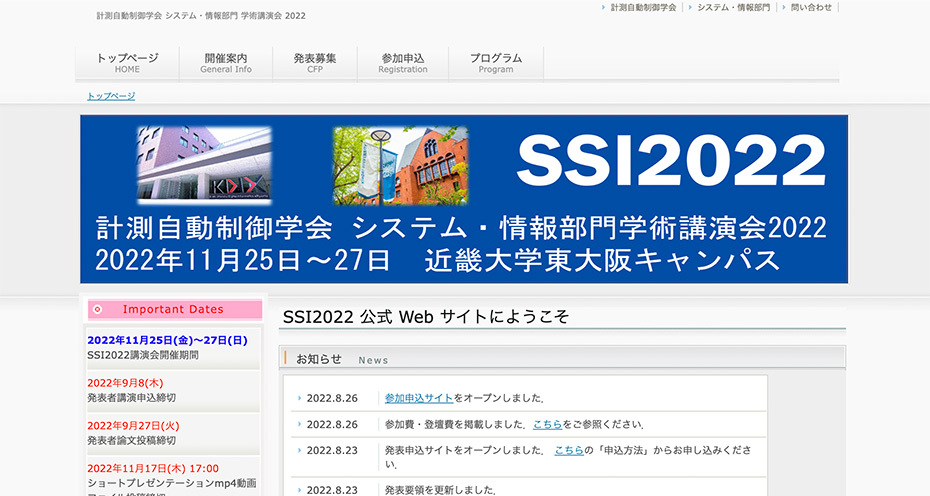930x496 pixels.
Task: Open the 発表募集 CFP menu
Action: pos(315,63)
